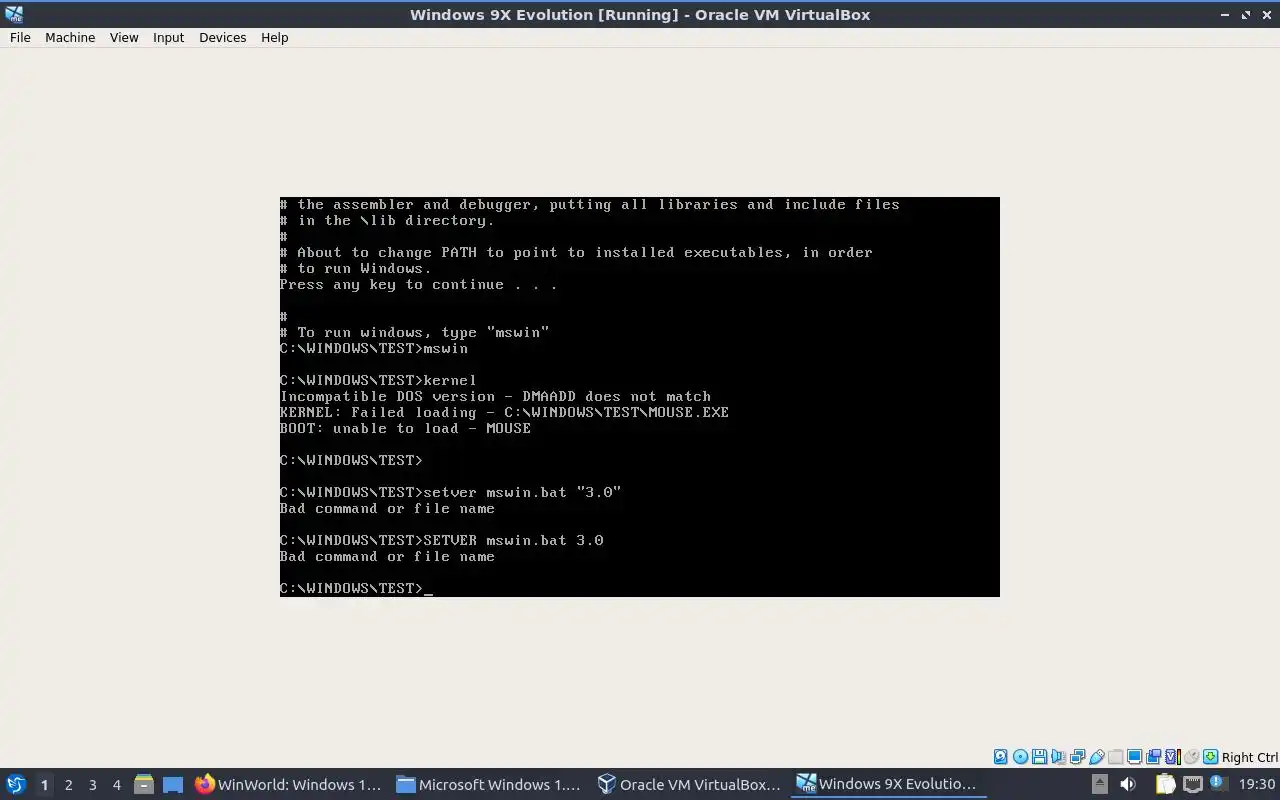Image resolution: width=1280 pixels, height=800 pixels.
Task: Click the recording status icon
Action: pos(1153,757)
